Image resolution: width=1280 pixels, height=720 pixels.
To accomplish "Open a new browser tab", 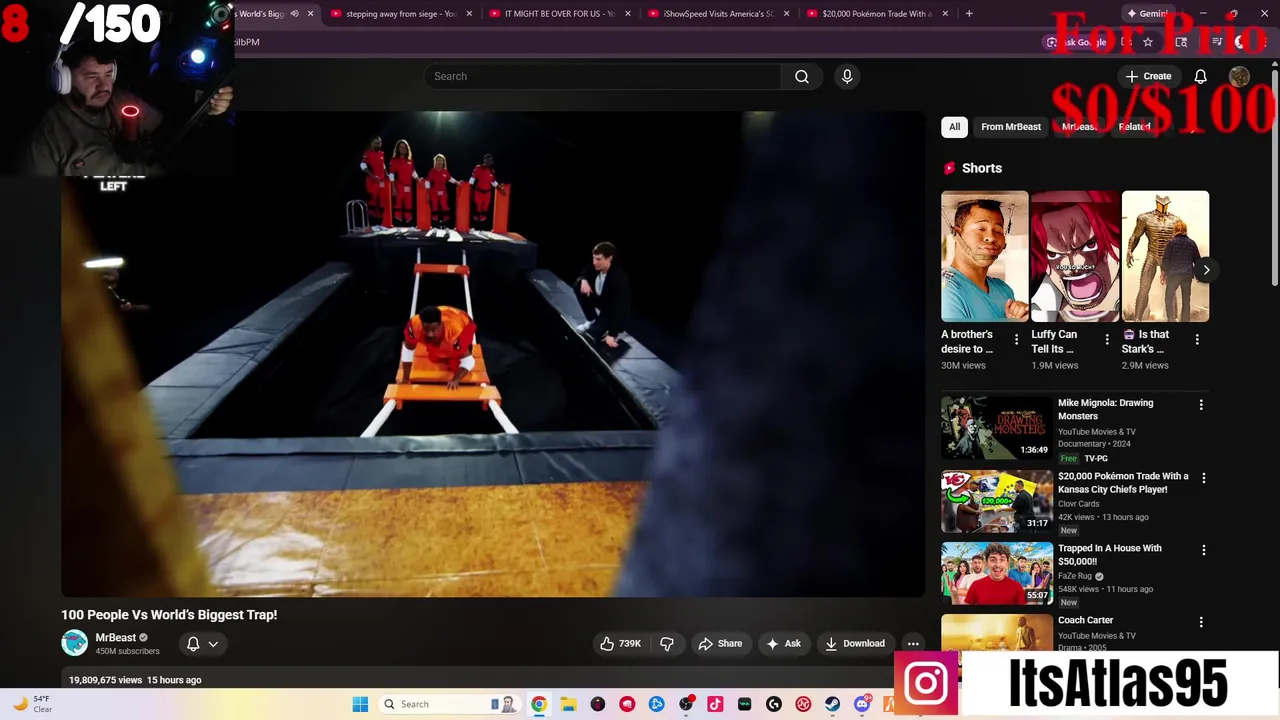I will tap(969, 14).
